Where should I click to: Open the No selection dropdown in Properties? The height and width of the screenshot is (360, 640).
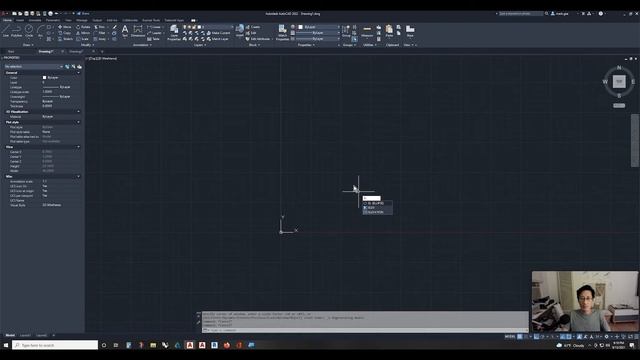pos(33,67)
